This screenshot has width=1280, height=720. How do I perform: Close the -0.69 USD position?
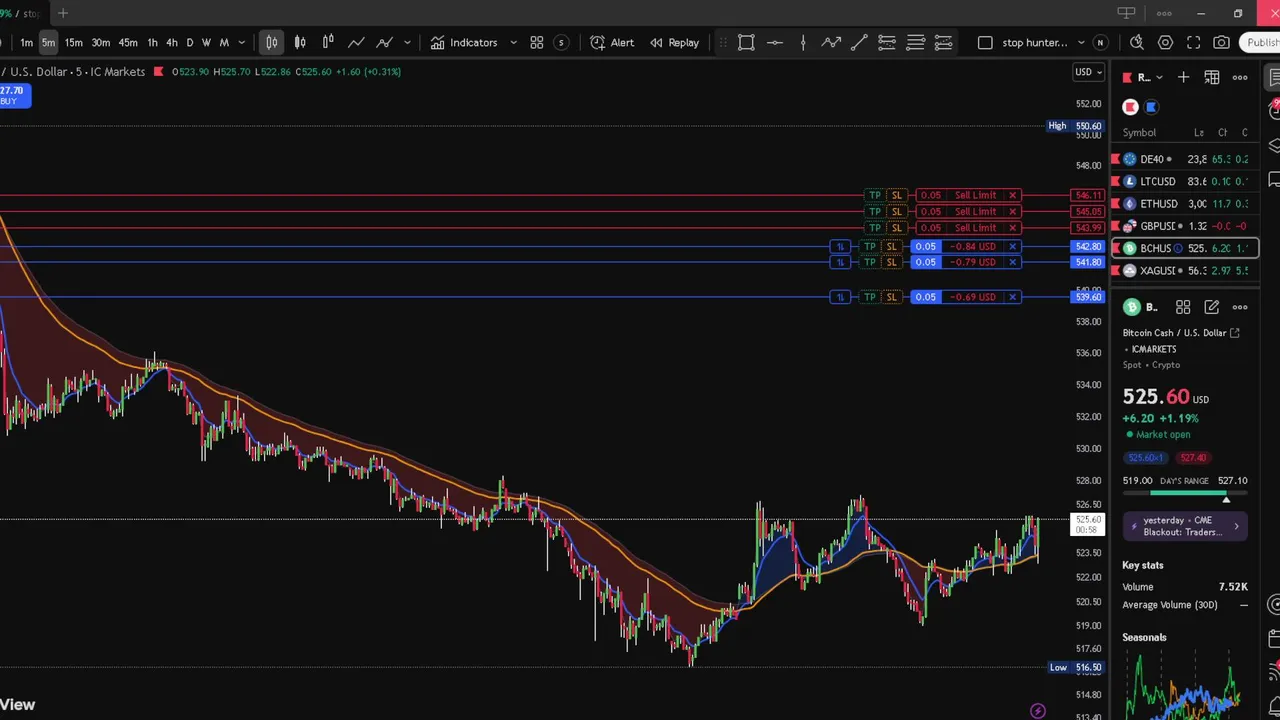[1012, 297]
